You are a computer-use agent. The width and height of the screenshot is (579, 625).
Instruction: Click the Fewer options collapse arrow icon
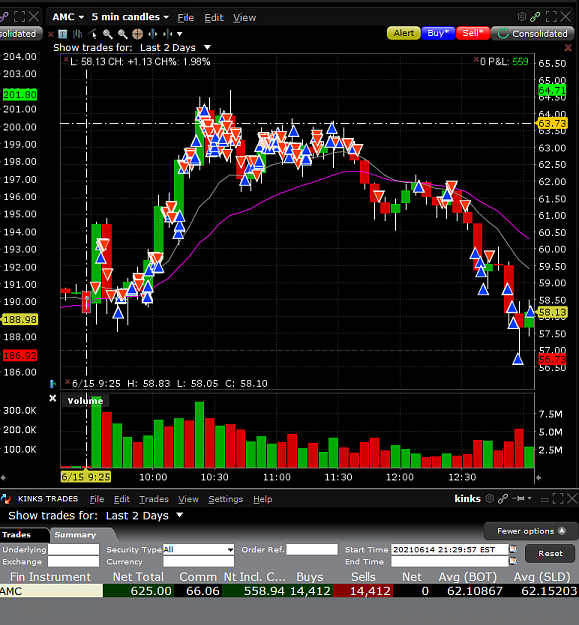[x=562, y=531]
